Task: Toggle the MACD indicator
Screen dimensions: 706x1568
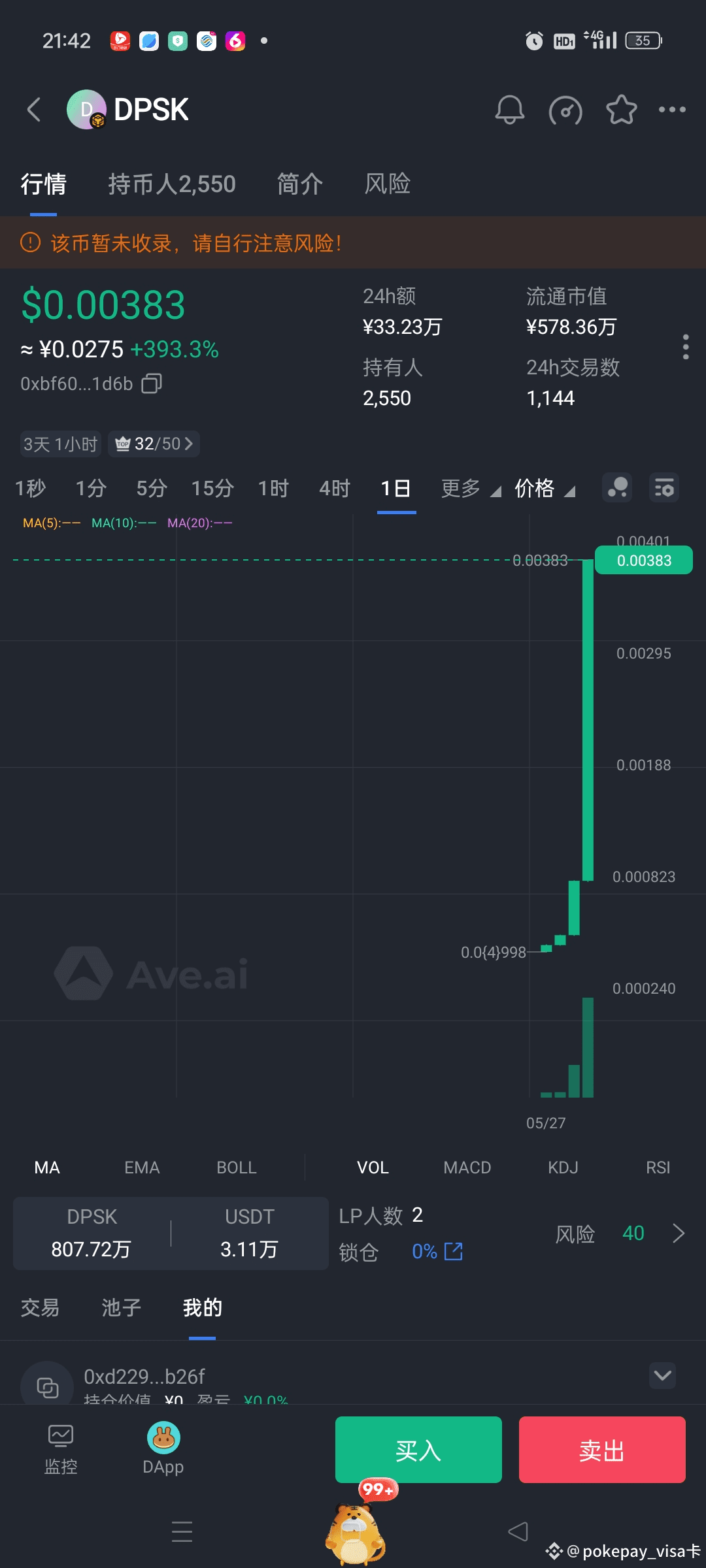Action: [x=467, y=1168]
